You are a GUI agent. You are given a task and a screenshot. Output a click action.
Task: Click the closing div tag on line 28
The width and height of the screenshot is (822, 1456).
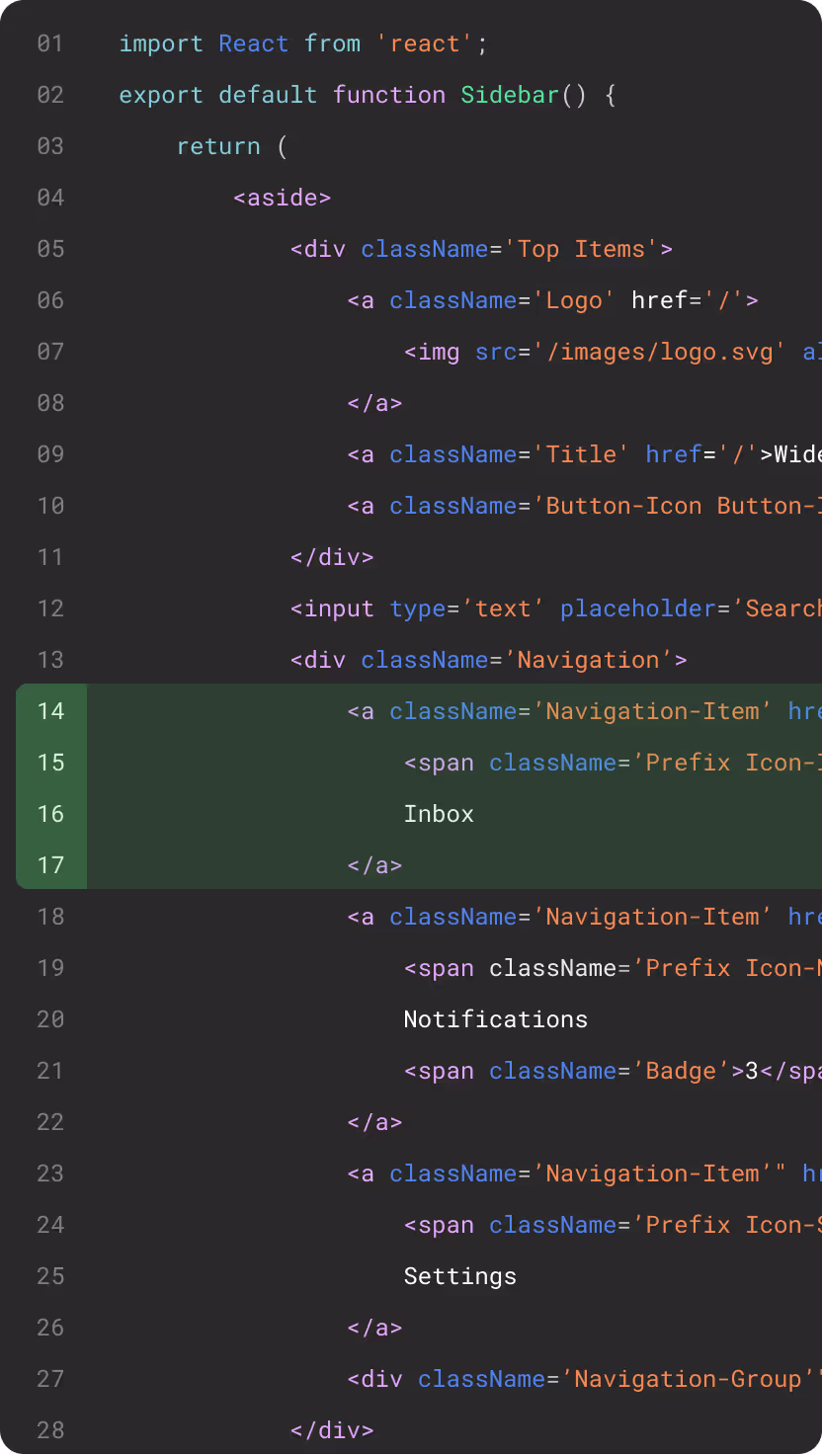(x=332, y=1429)
